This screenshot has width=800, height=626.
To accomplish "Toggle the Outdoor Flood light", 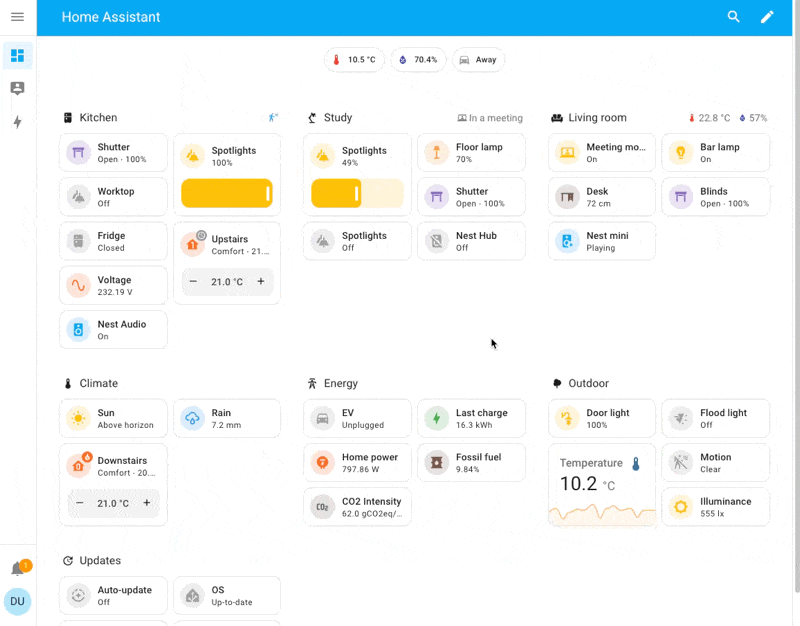I will pos(680,418).
